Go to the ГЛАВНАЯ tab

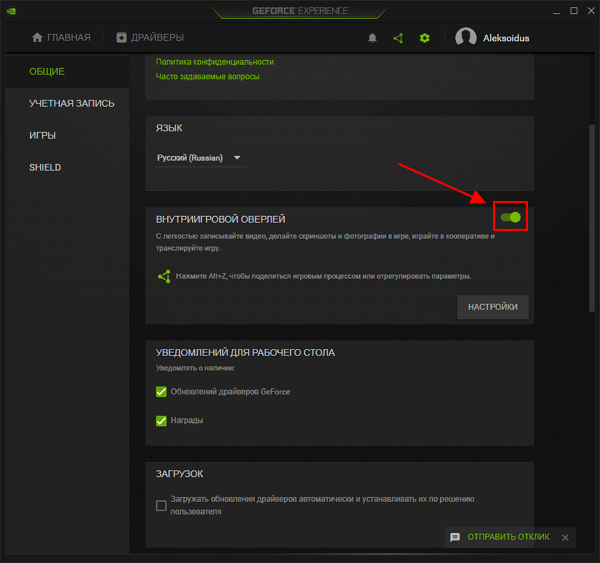point(61,38)
